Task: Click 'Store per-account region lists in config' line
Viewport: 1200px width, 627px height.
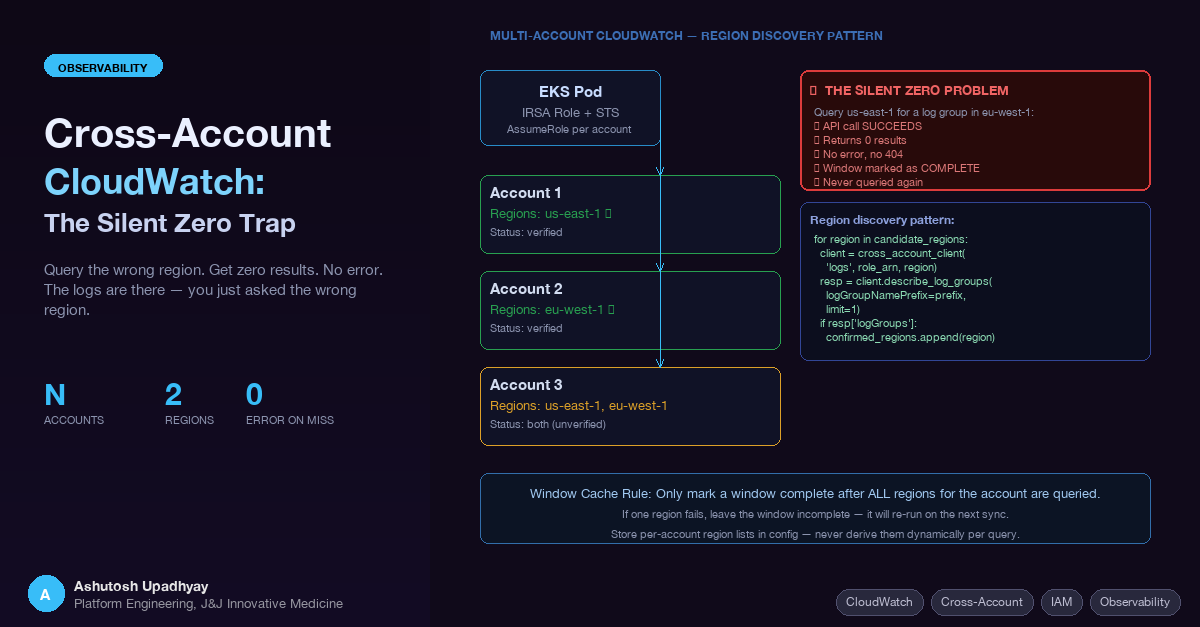Action: point(815,535)
